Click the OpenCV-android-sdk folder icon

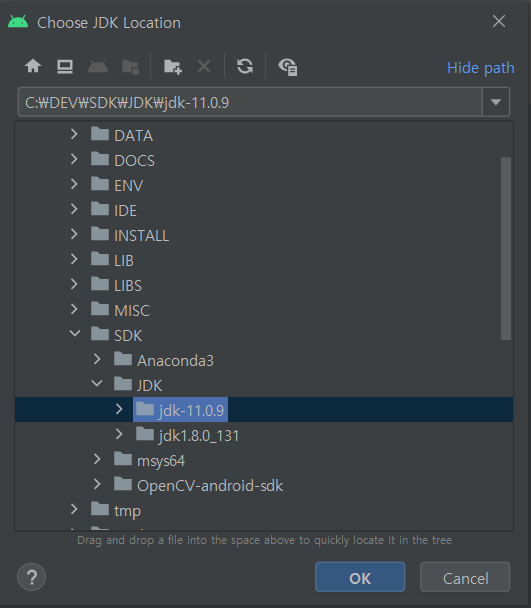click(x=123, y=484)
